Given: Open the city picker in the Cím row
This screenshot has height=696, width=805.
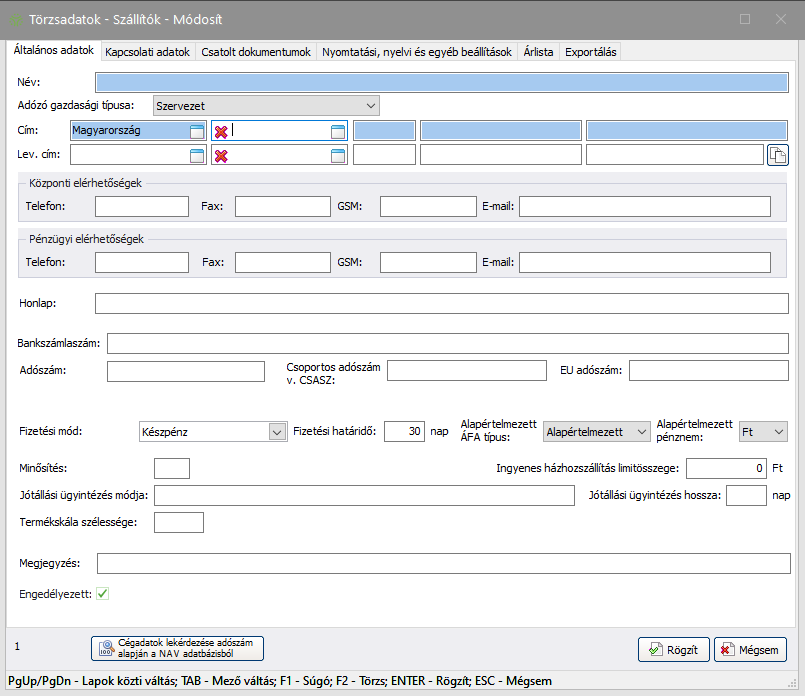Looking at the screenshot, I should [338, 130].
